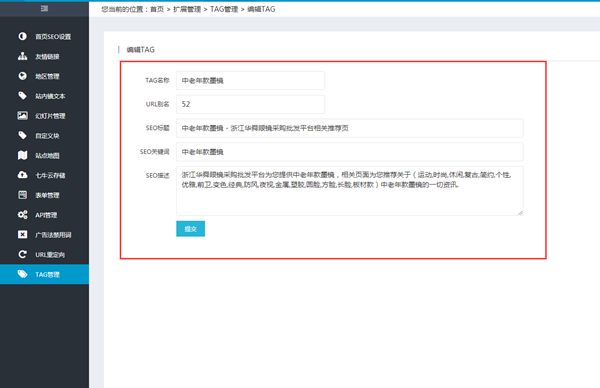Open 站点地图 via its map icon

23,155
